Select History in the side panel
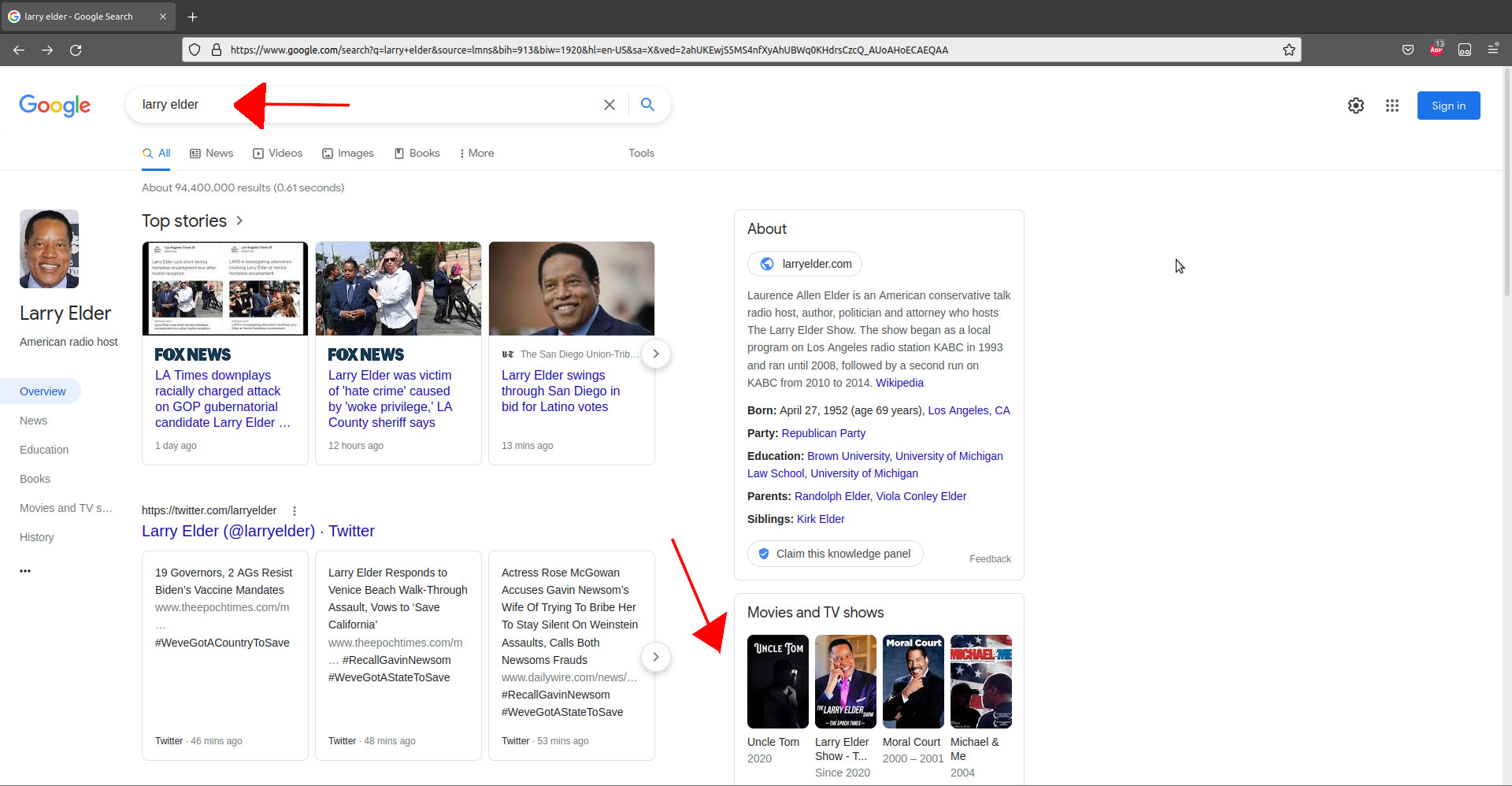Viewport: 1512px width, 786px height. [37, 537]
